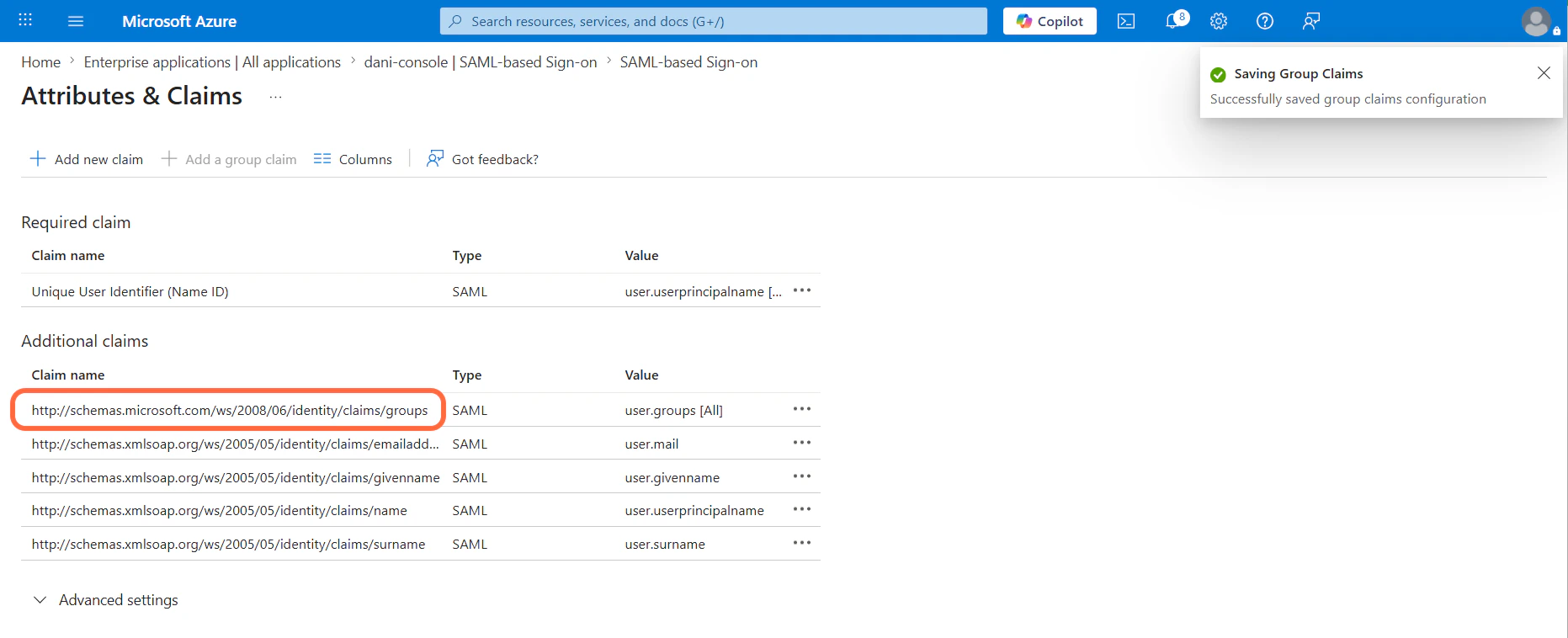Click user.groups [All] value cell
This screenshot has height=638, width=1568.
pyautogui.click(x=674, y=410)
